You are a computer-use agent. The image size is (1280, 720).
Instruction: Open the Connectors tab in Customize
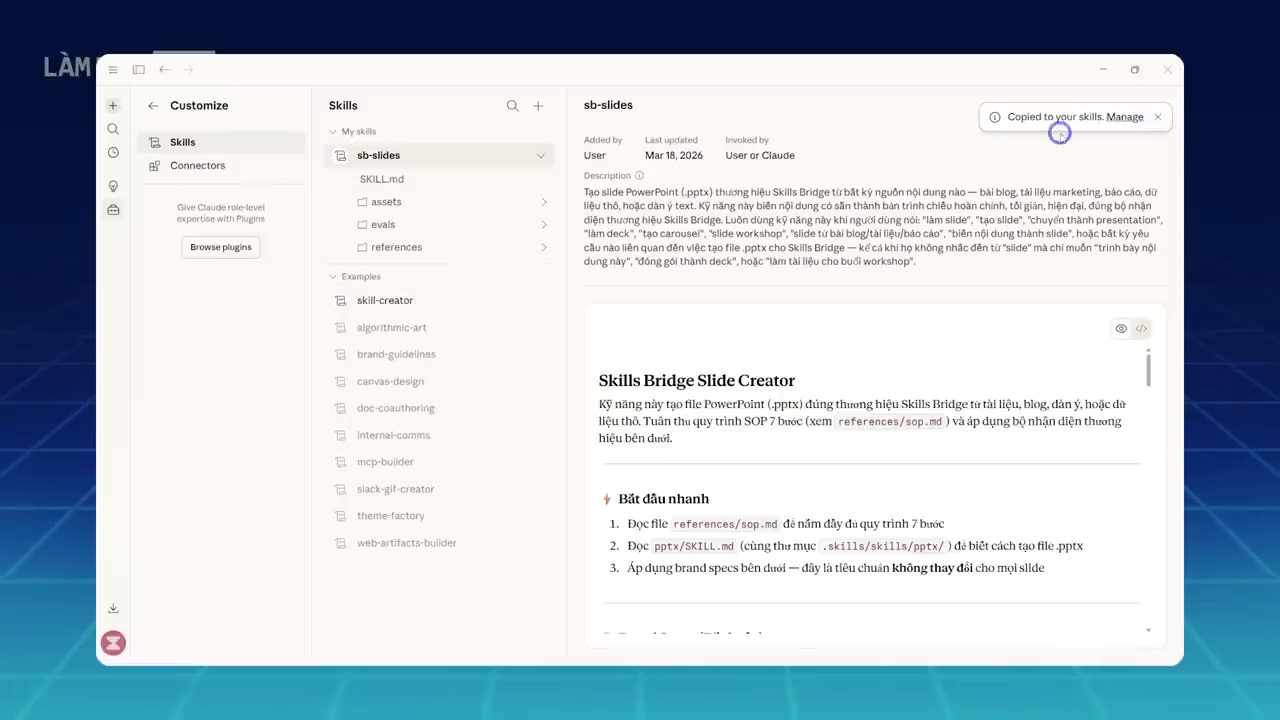(222, 165)
